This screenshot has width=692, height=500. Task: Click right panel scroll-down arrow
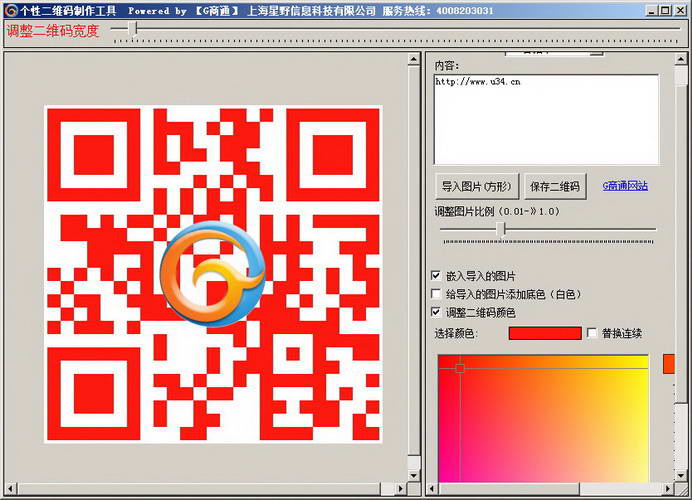tap(681, 475)
